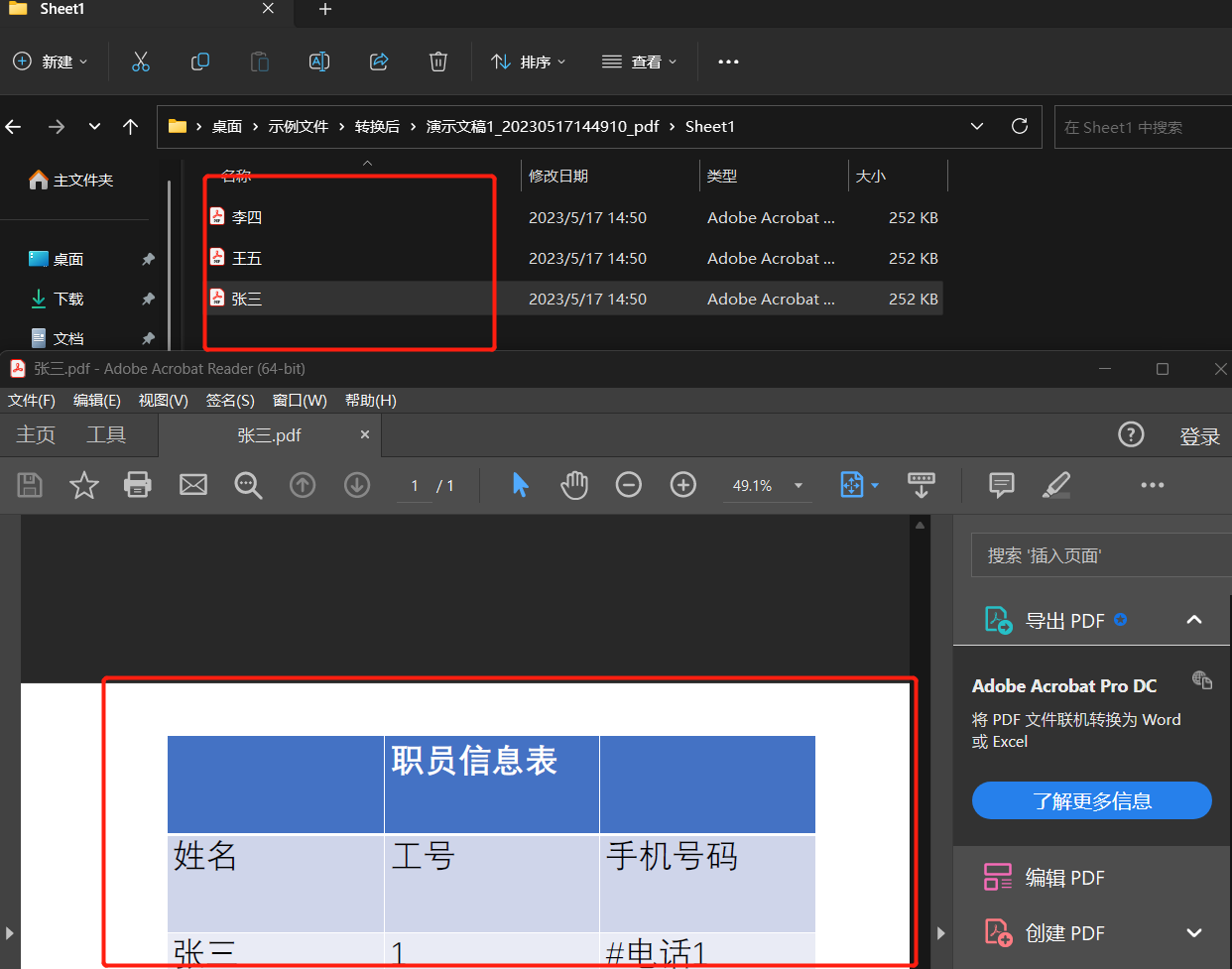Viewport: 1232px width, 969px height.
Task: Expand the 排序 sort dropdown
Action: coord(529,61)
